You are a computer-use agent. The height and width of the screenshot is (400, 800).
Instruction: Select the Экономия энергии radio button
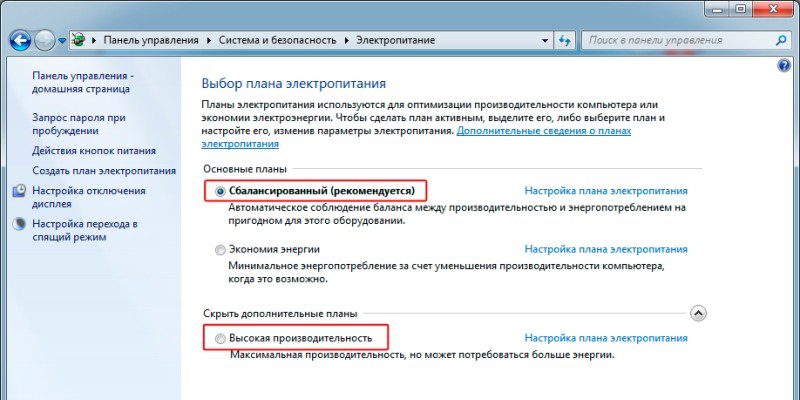(x=220, y=250)
